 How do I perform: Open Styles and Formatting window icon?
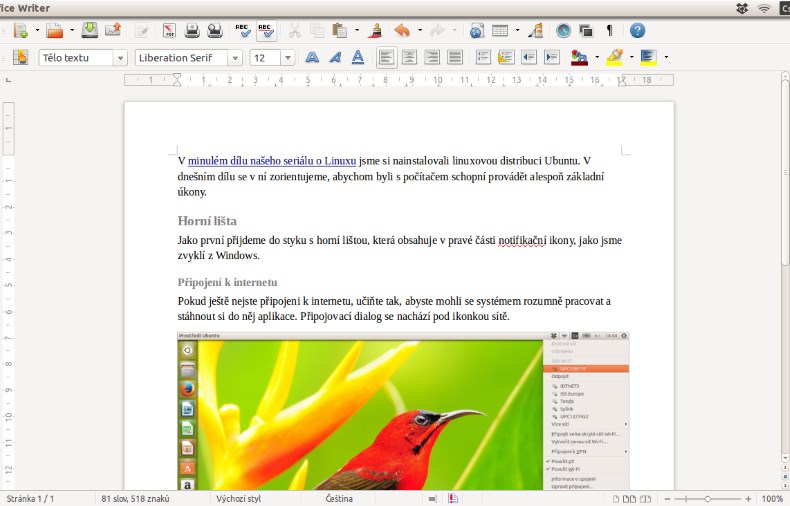[21, 57]
